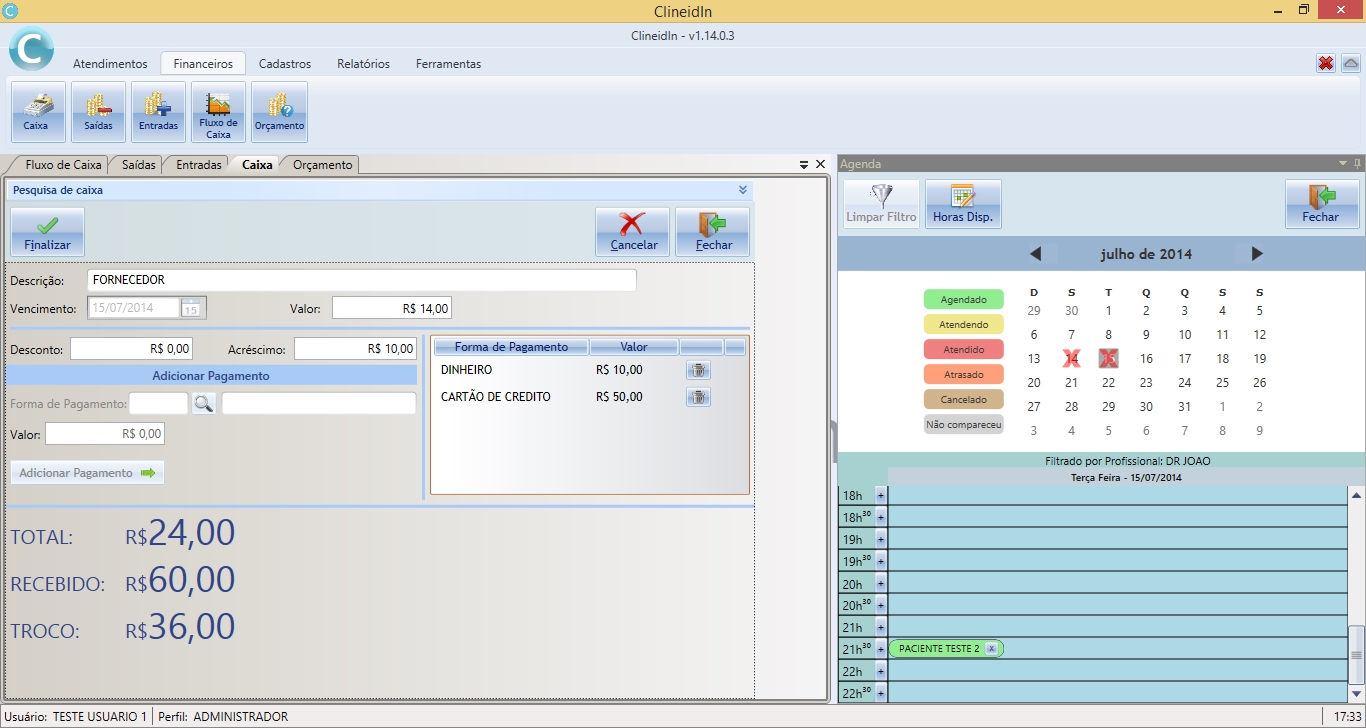This screenshot has height=728, width=1366.
Task: Select the Orçamento document tab
Action: [x=322, y=165]
